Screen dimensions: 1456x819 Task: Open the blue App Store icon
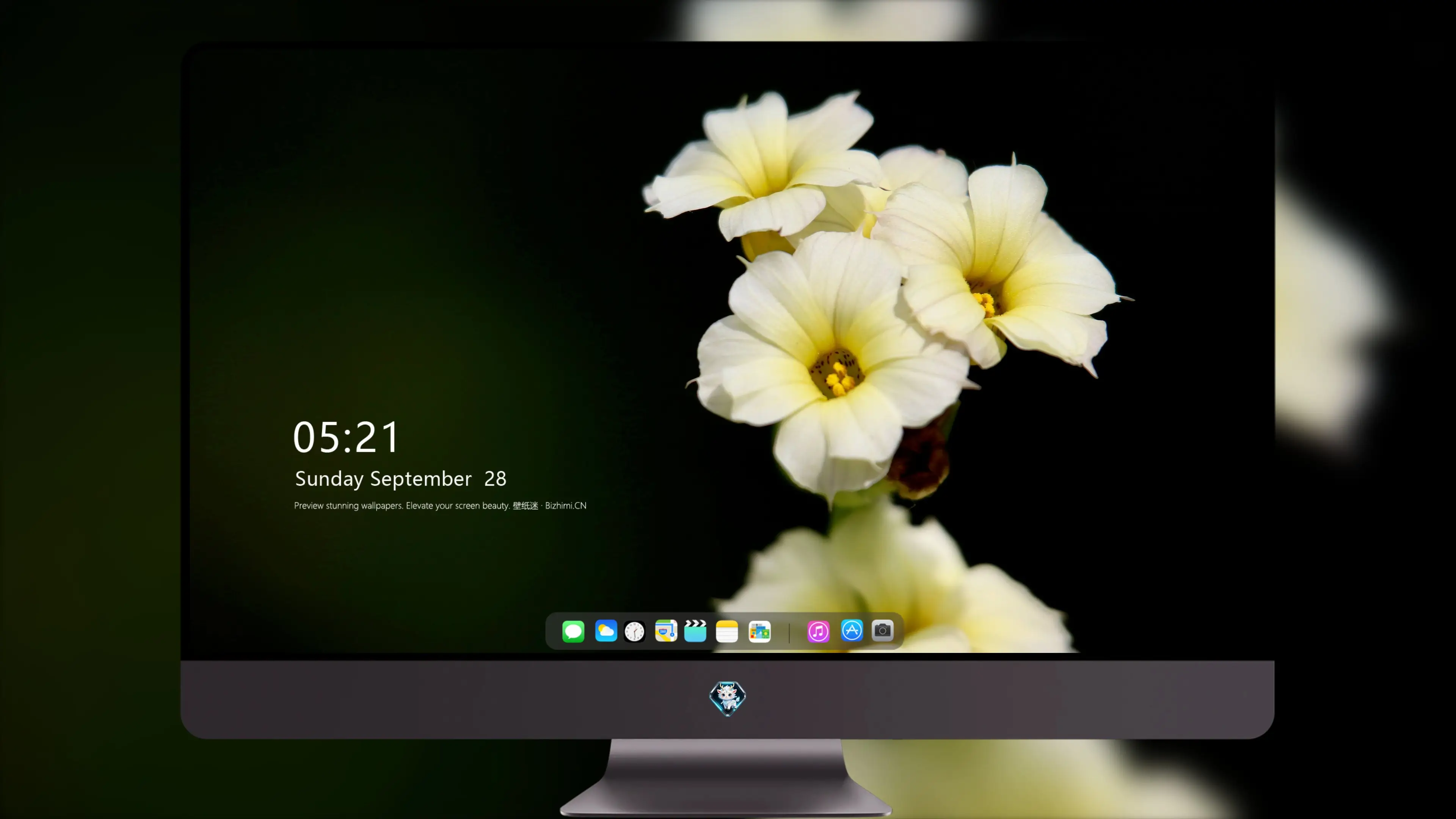coord(852,630)
